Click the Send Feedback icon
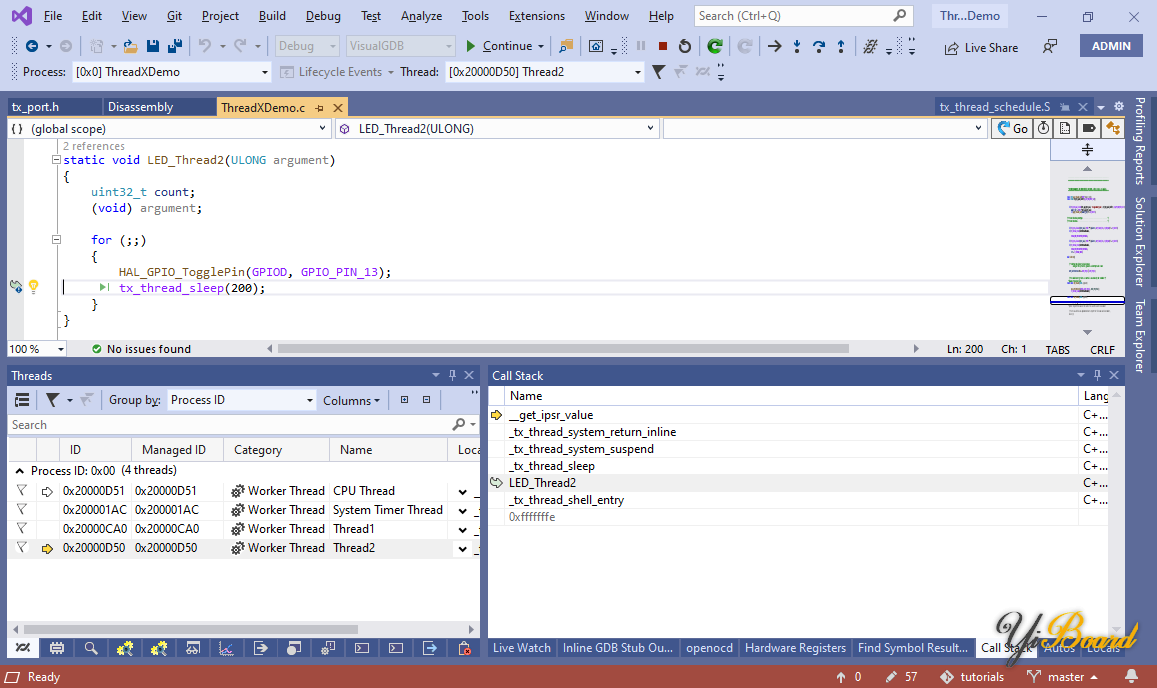This screenshot has height=688, width=1157. pos(1050,47)
